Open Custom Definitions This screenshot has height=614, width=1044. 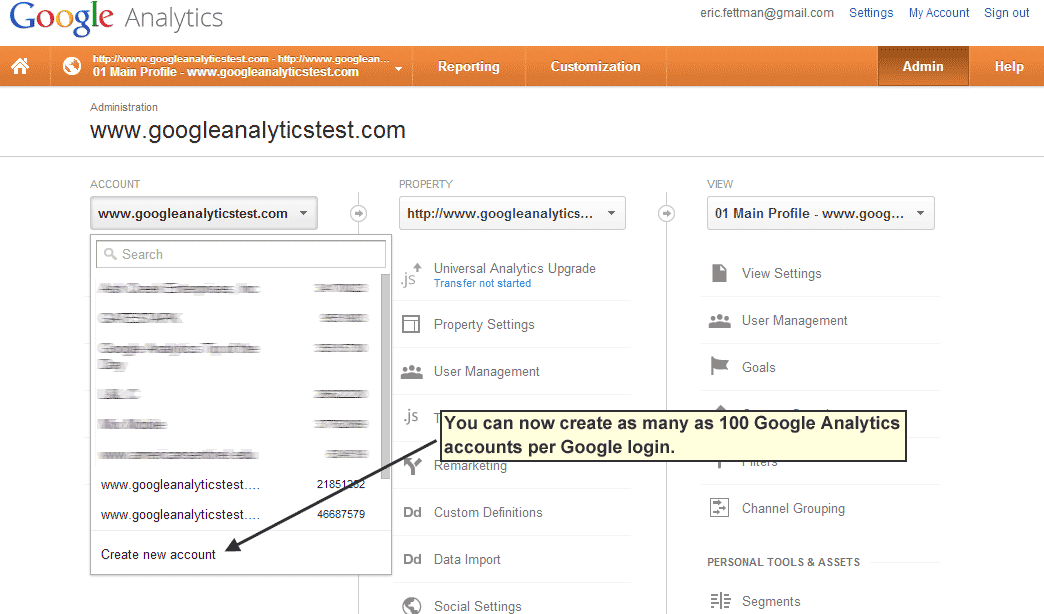(x=488, y=512)
